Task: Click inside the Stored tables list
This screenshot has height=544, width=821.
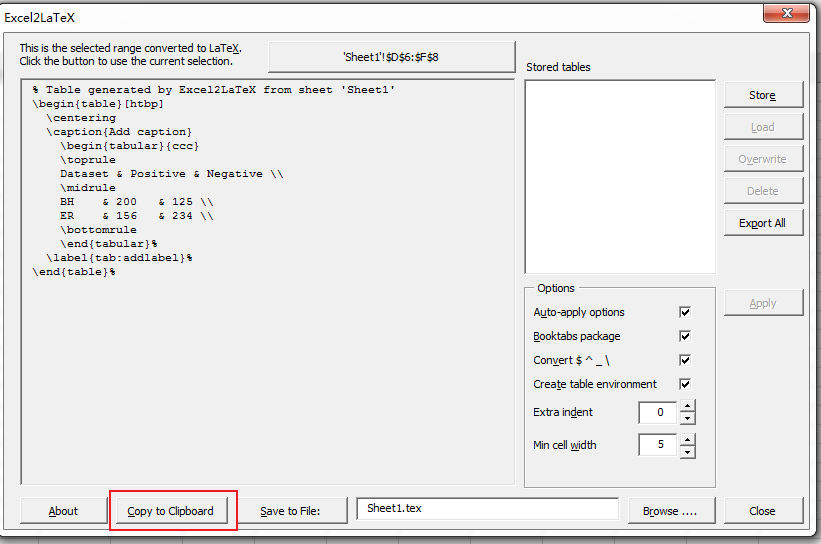Action: coord(620,176)
